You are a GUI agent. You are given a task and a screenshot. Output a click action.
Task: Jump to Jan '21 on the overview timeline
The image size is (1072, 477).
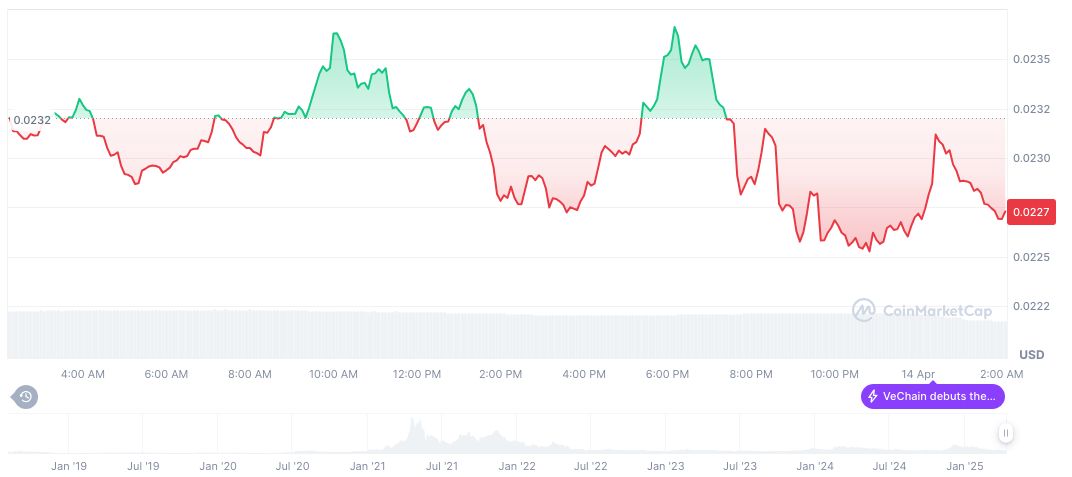pos(367,466)
